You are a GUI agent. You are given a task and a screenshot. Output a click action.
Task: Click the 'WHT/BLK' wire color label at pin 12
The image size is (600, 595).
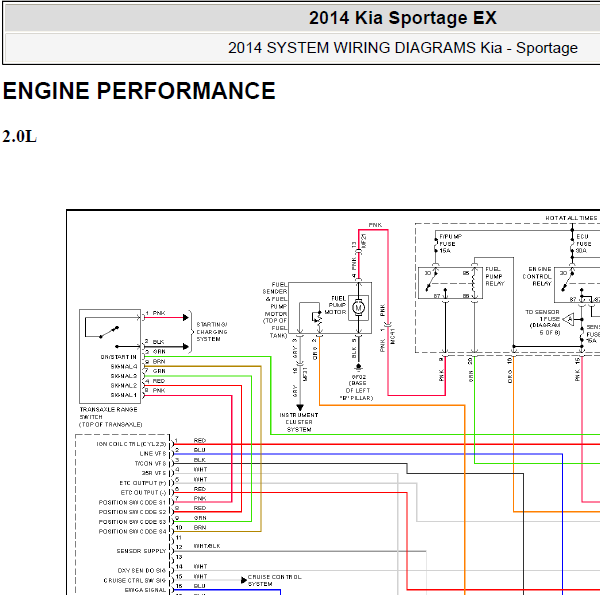pyautogui.click(x=207, y=546)
